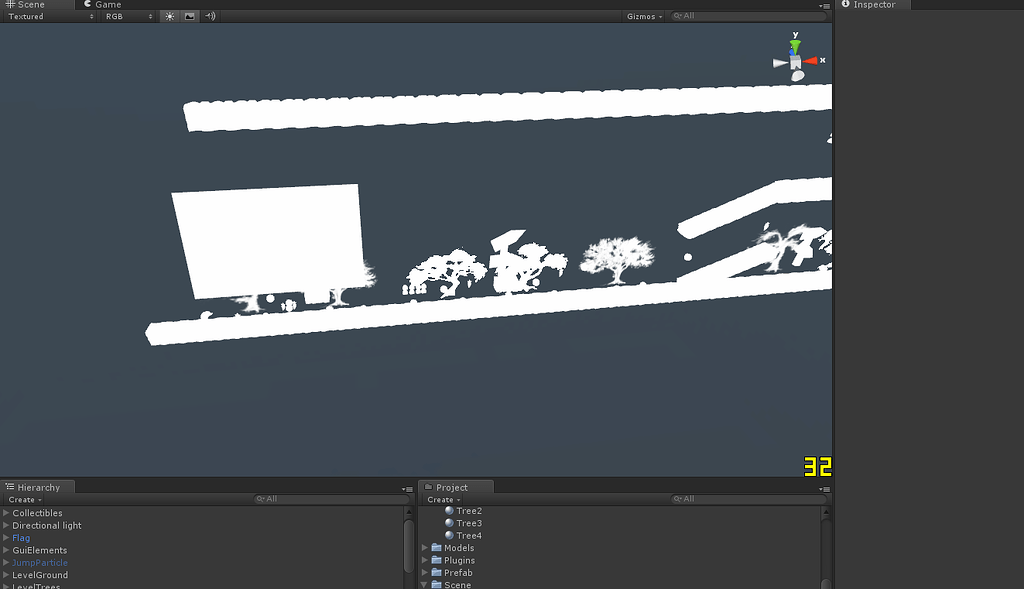Mute audio using the speaker icon

[208, 16]
